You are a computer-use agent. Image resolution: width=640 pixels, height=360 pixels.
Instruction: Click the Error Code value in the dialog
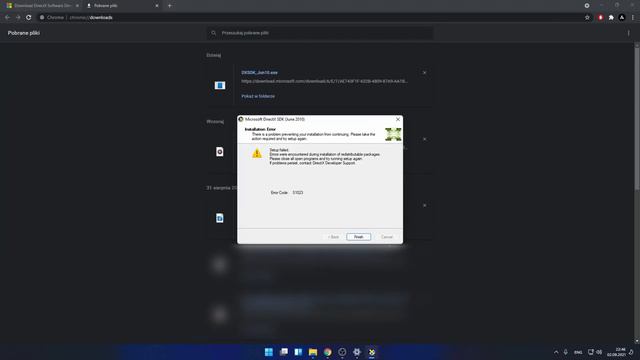pyautogui.click(x=298, y=192)
